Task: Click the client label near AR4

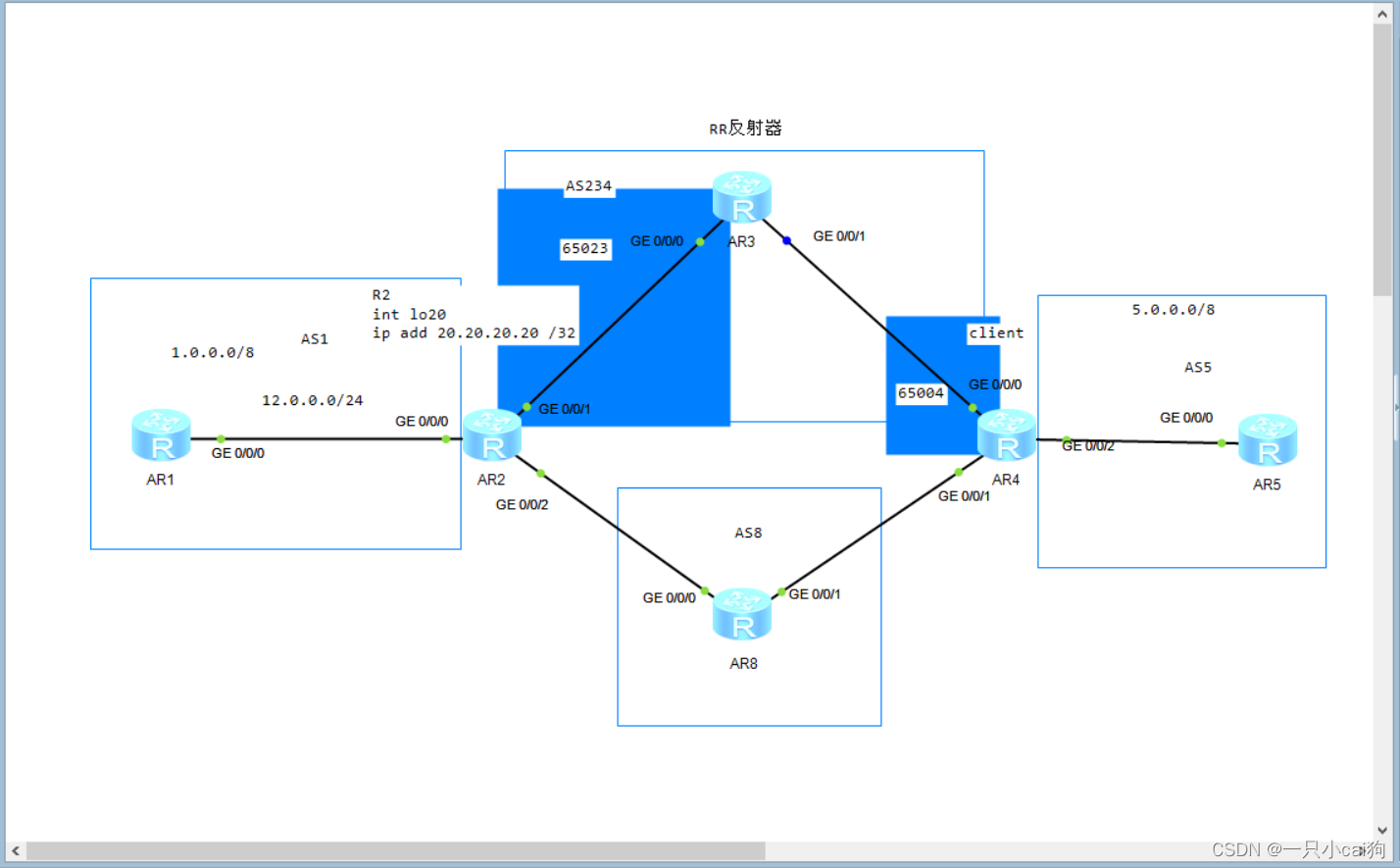Action: point(995,333)
